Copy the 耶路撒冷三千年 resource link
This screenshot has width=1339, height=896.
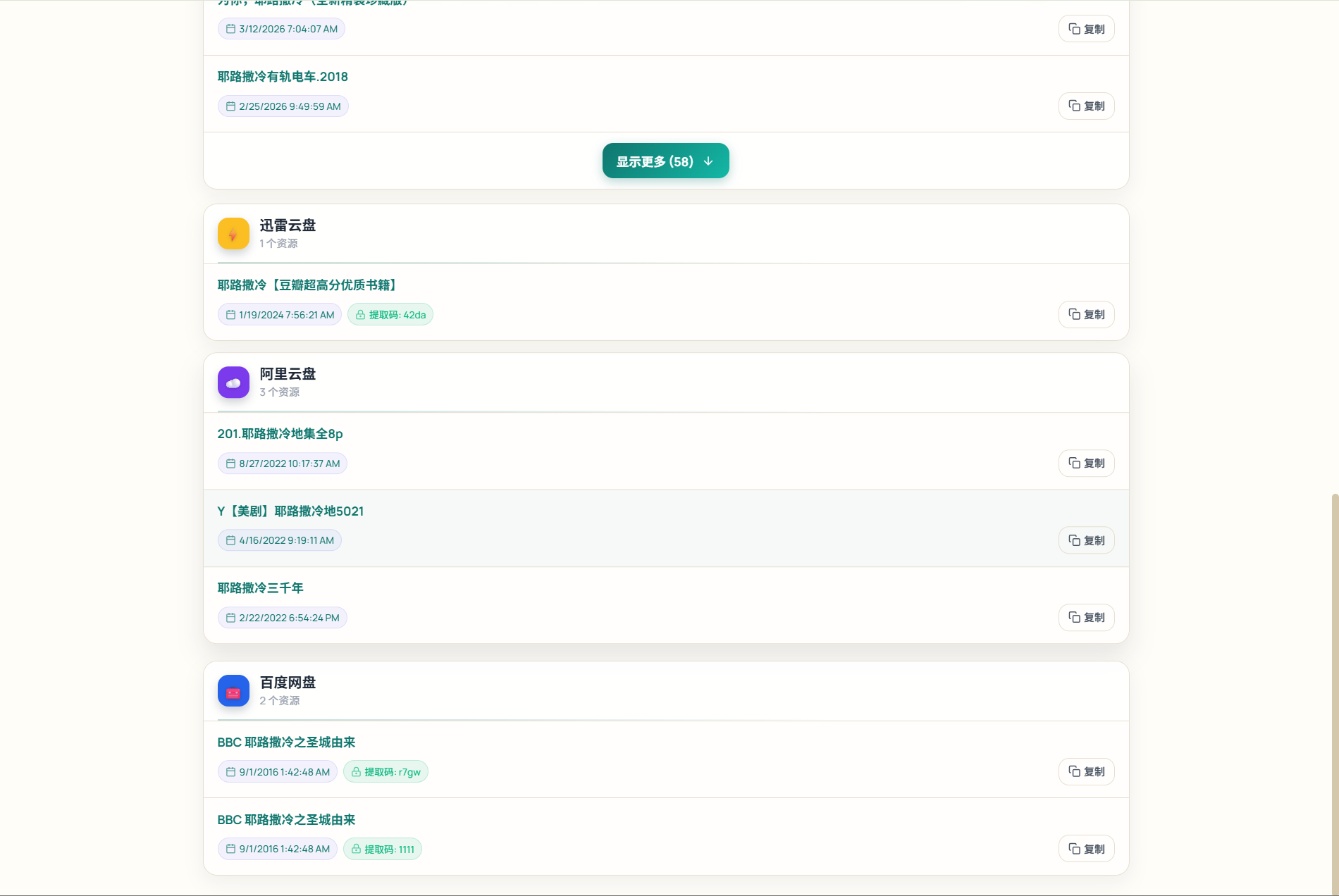pyautogui.click(x=1086, y=618)
